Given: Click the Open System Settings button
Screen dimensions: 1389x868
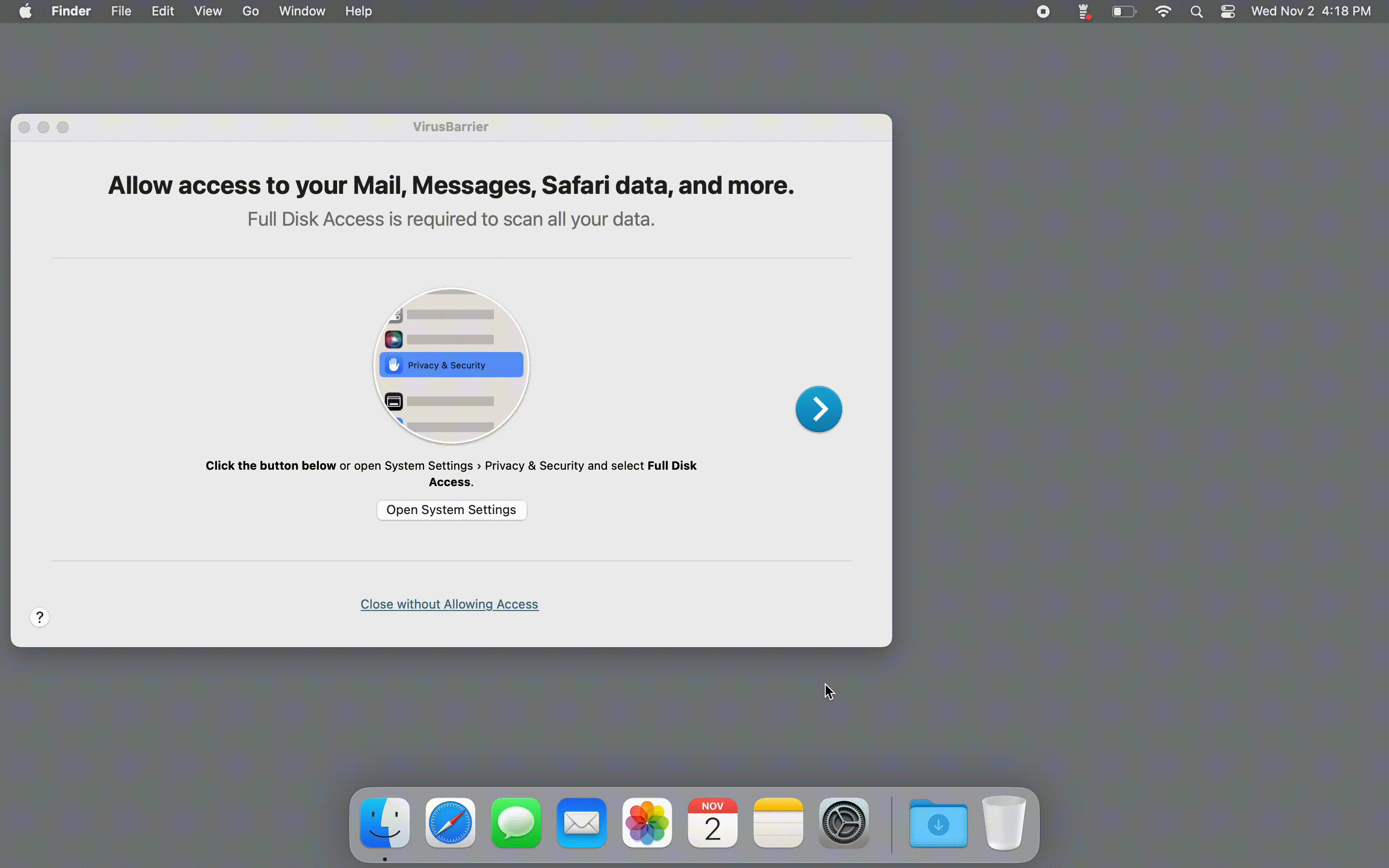Looking at the screenshot, I should pos(451,510).
